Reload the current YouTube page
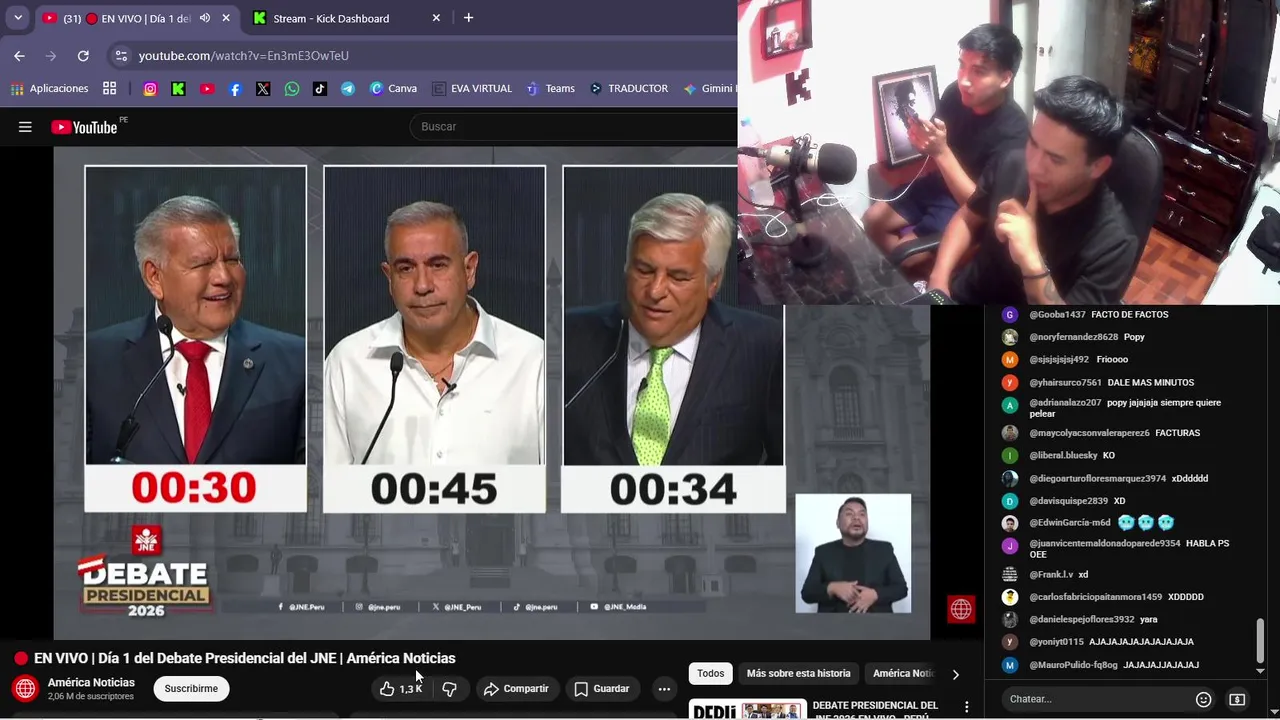This screenshot has height=720, width=1280. [83, 56]
